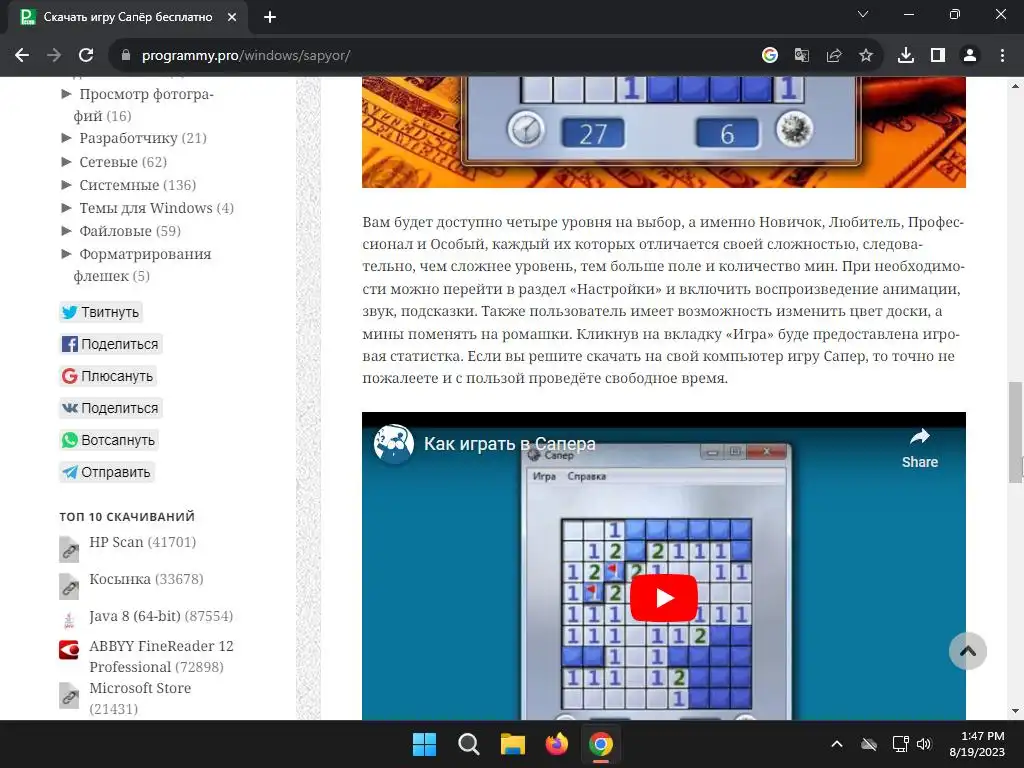Click the Twitter Твитнуть button
The height and width of the screenshot is (768, 1024).
(x=101, y=312)
